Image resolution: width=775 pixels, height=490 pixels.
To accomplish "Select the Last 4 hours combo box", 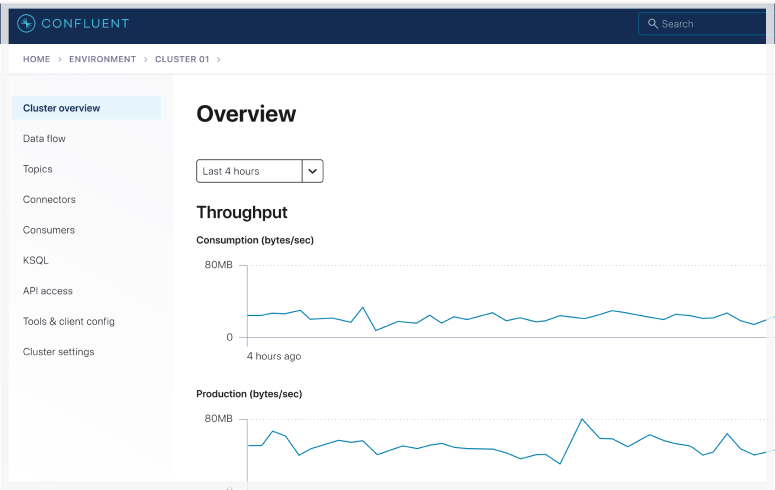I will [249, 171].
